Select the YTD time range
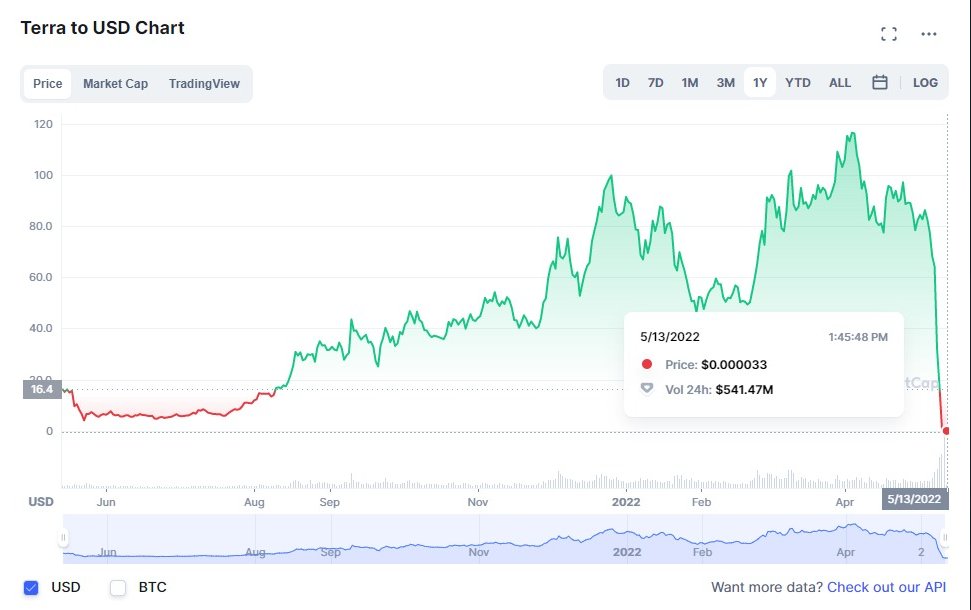 point(798,82)
